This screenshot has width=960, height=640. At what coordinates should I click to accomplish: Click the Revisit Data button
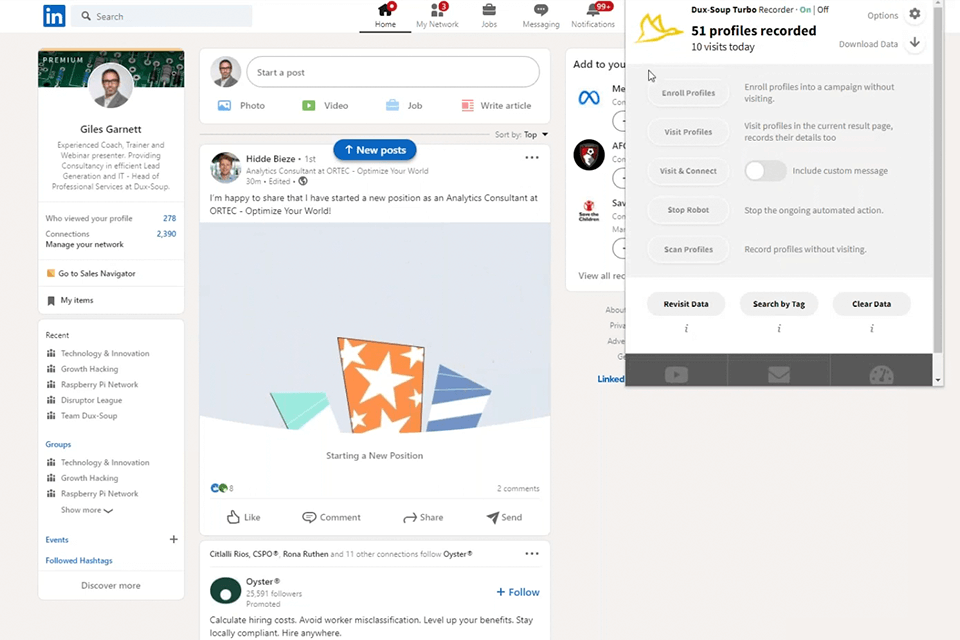[x=686, y=304]
